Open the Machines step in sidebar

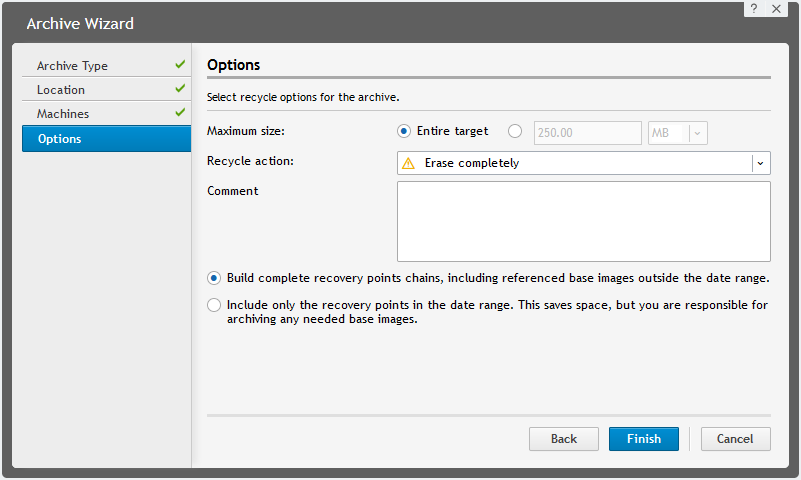click(63, 114)
